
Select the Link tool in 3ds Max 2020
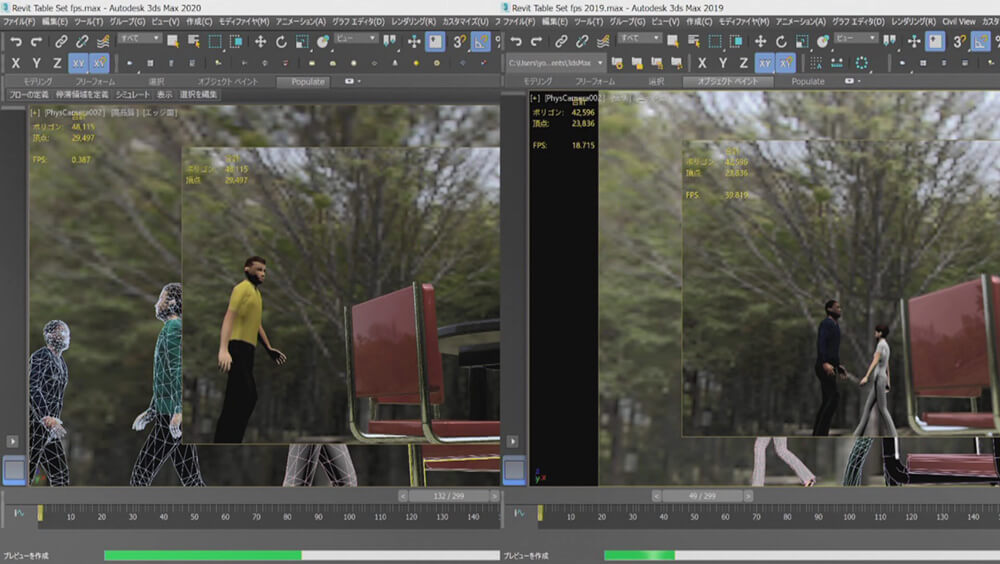61,42
